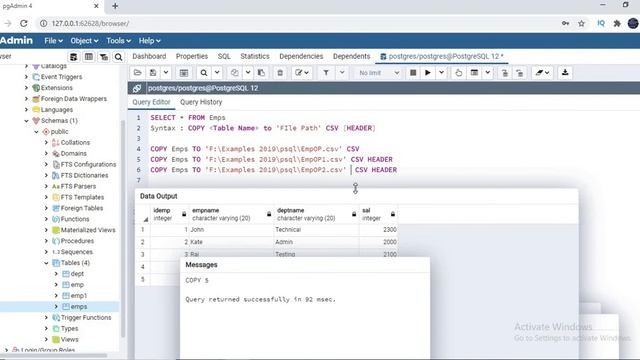The image size is (640, 360).
Task: Open the Clear eraser dropdown
Action: click(542, 73)
